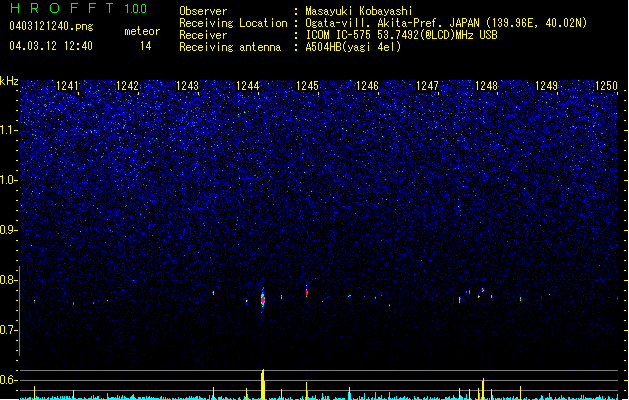Click the meteor echo just before 1245

(306, 292)
